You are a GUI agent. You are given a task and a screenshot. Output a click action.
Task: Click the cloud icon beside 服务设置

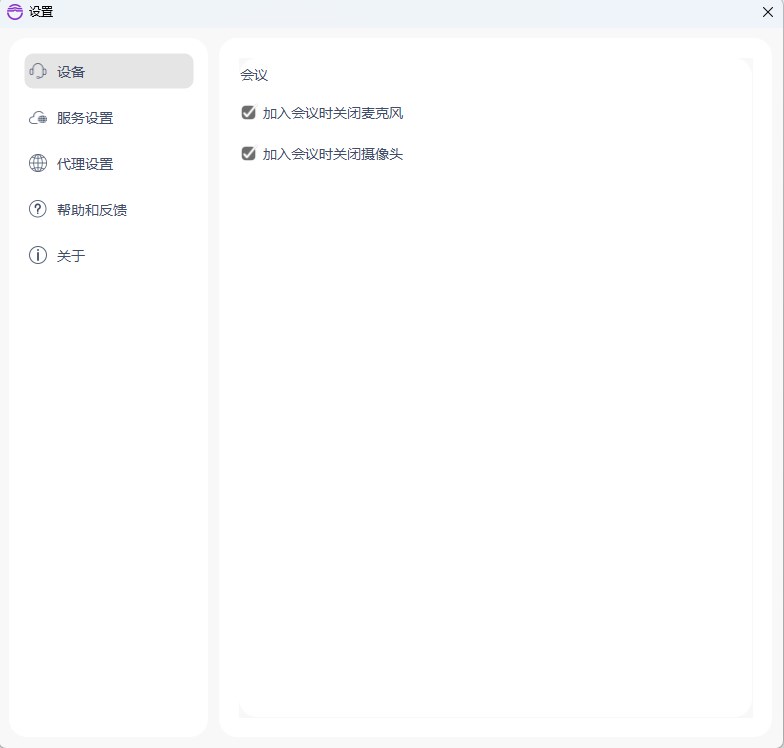38,118
